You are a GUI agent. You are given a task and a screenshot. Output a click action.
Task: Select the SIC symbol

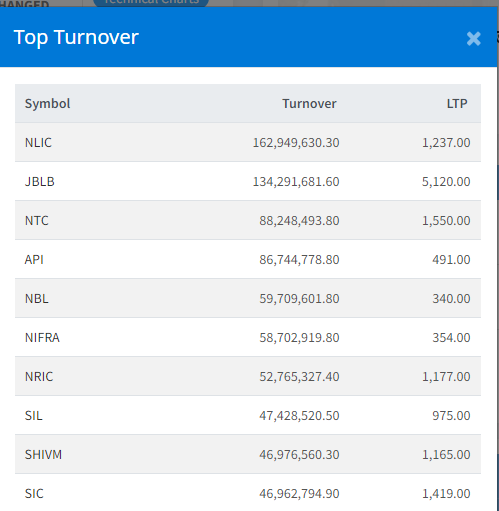pos(34,494)
